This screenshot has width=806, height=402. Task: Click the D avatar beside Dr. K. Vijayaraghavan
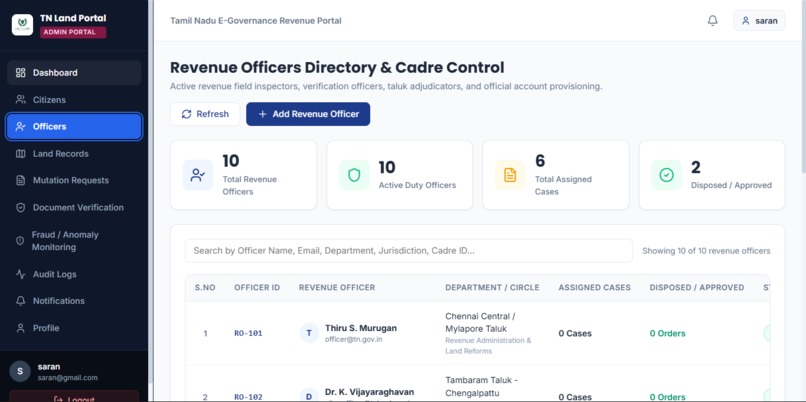(309, 396)
